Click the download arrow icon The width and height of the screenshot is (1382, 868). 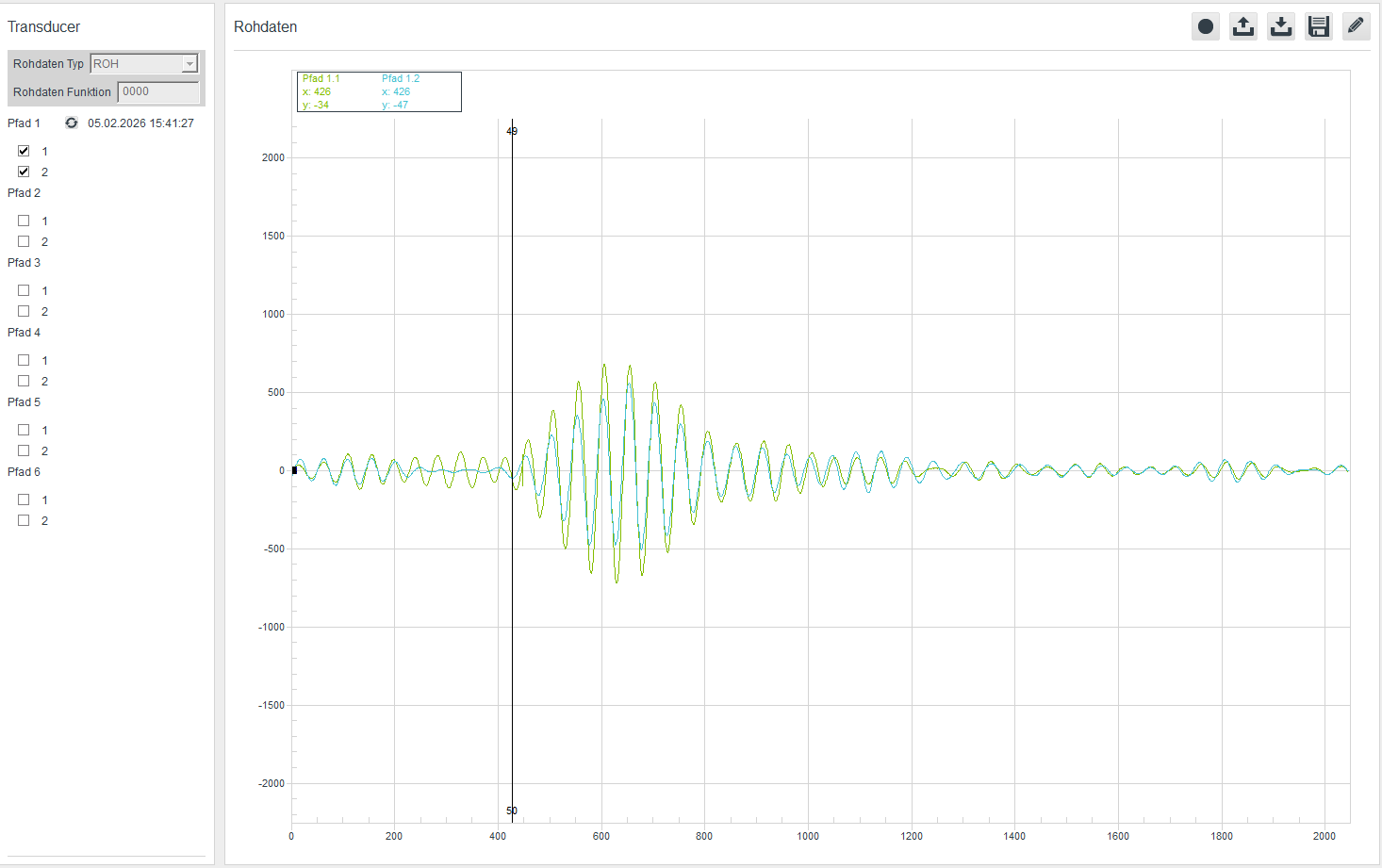click(x=1280, y=26)
